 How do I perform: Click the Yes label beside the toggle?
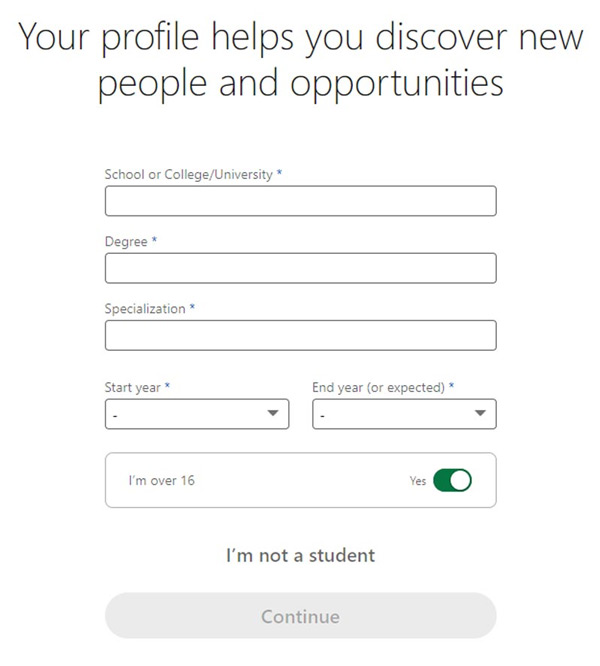pos(418,481)
